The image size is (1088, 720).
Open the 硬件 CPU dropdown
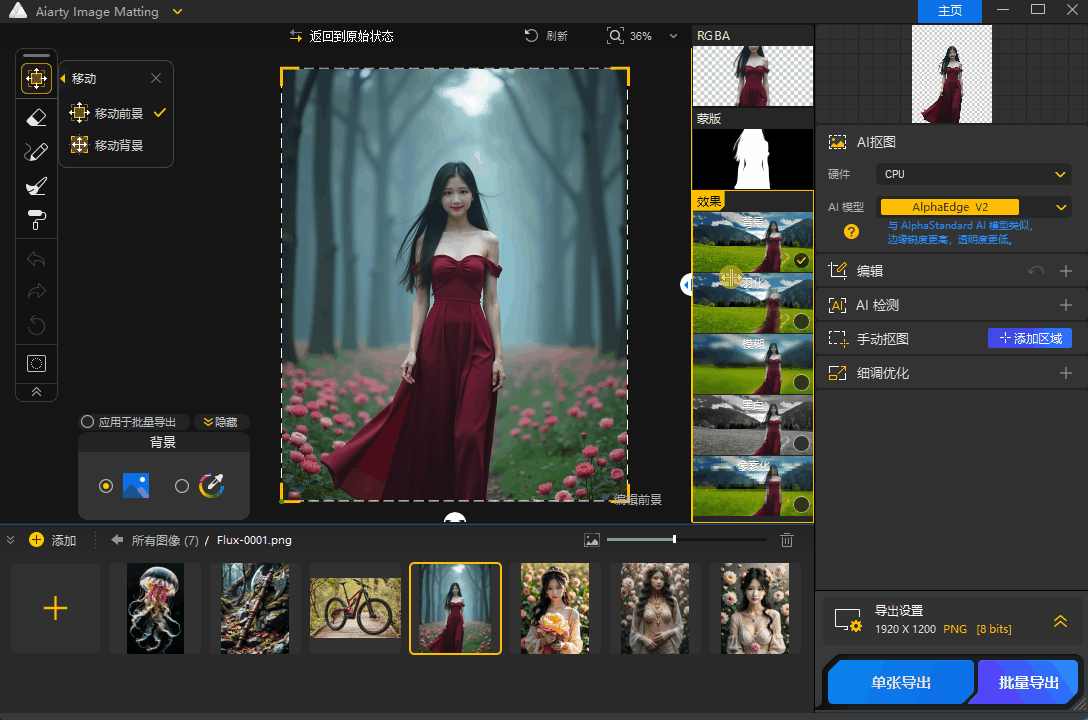tap(974, 174)
